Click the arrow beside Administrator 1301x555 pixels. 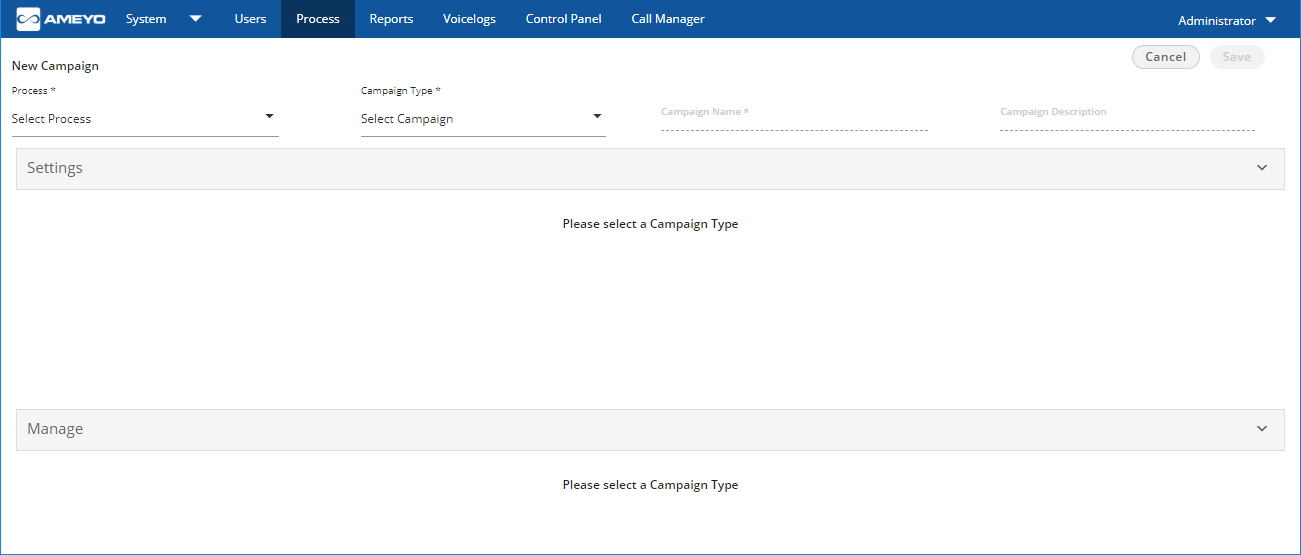click(1270, 20)
